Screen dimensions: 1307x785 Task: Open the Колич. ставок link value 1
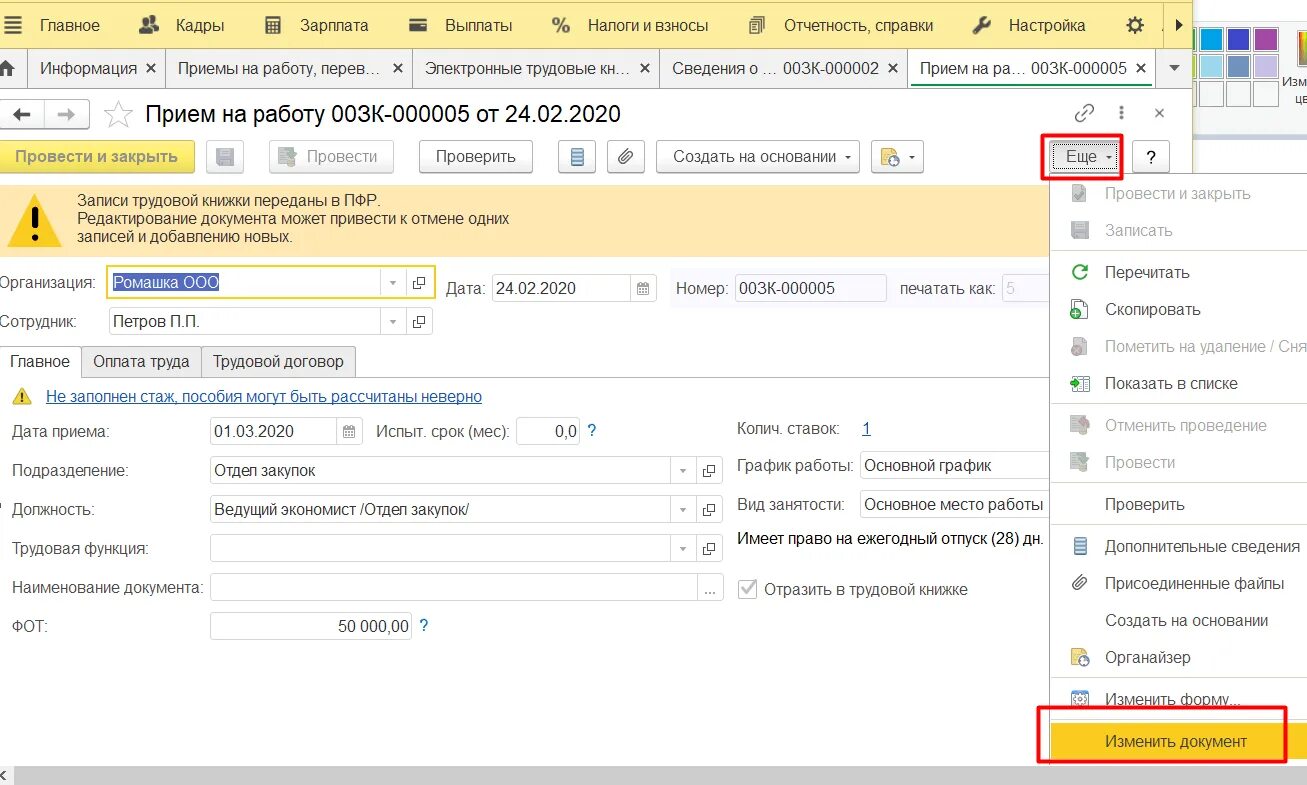[866, 429]
